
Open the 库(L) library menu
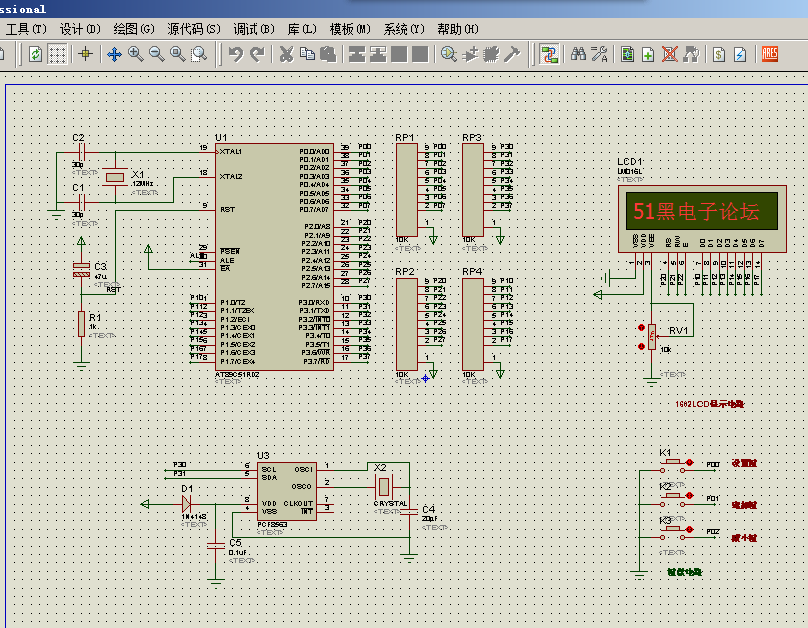(302, 29)
